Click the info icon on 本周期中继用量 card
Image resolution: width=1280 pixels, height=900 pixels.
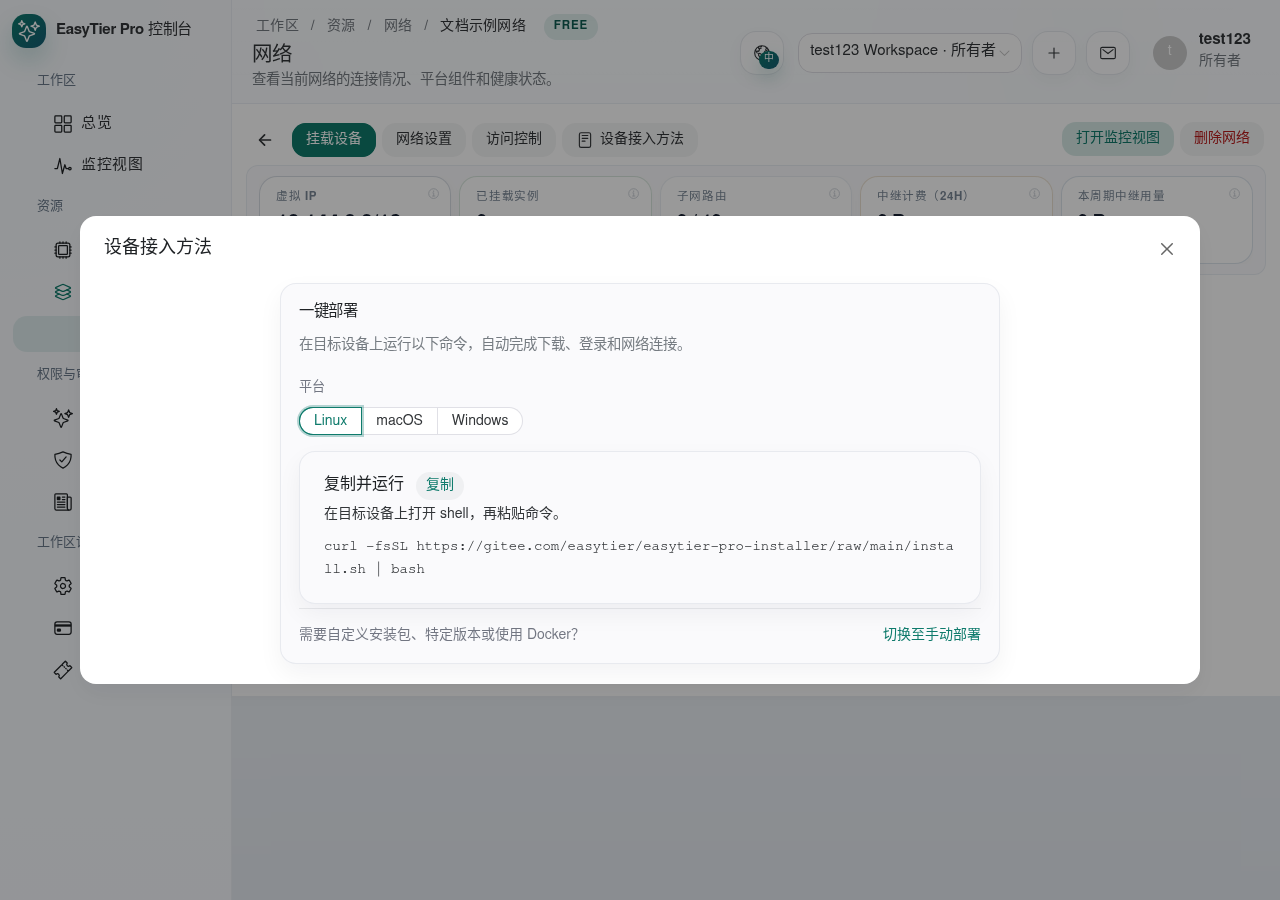pyautogui.click(x=1235, y=194)
